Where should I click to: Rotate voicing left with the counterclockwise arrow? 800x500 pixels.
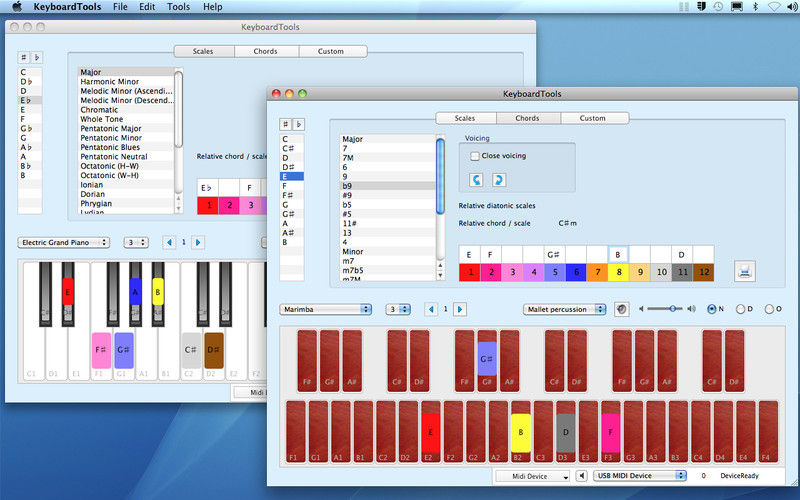[476, 180]
